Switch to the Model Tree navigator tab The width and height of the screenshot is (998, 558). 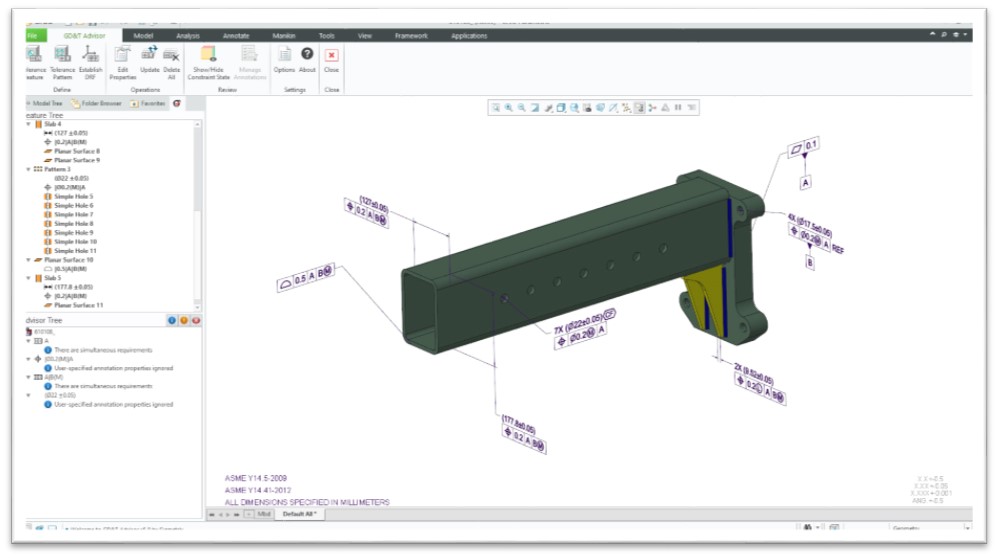pos(45,103)
